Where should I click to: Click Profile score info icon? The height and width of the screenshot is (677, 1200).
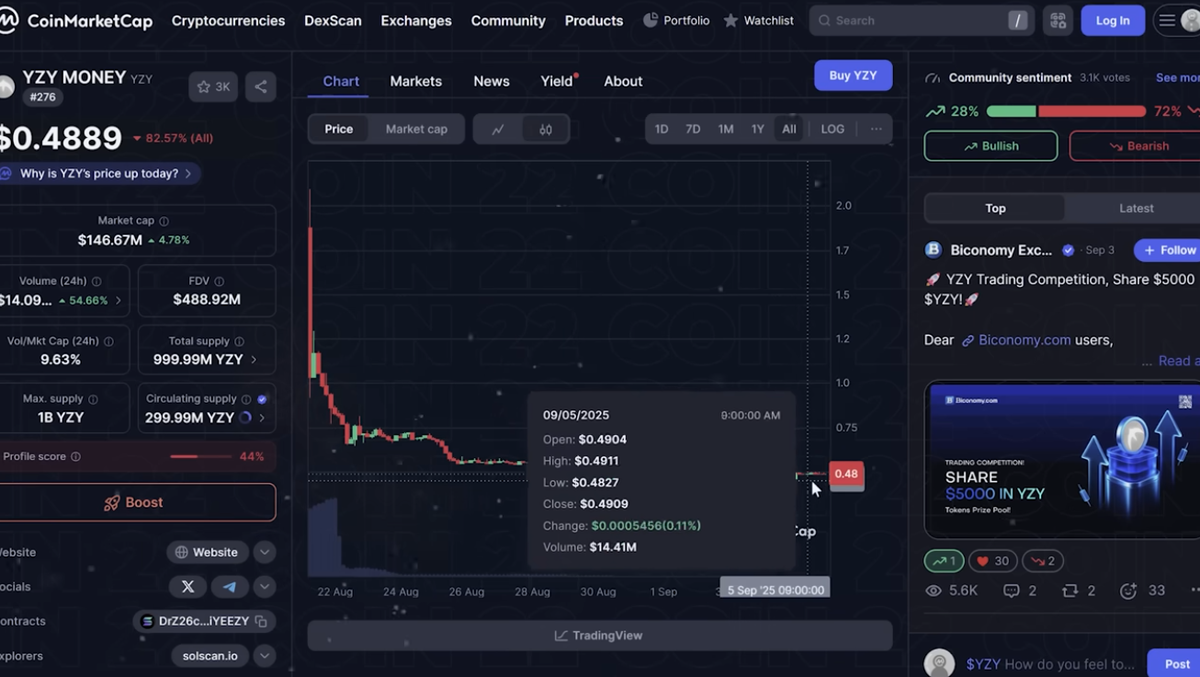point(76,456)
